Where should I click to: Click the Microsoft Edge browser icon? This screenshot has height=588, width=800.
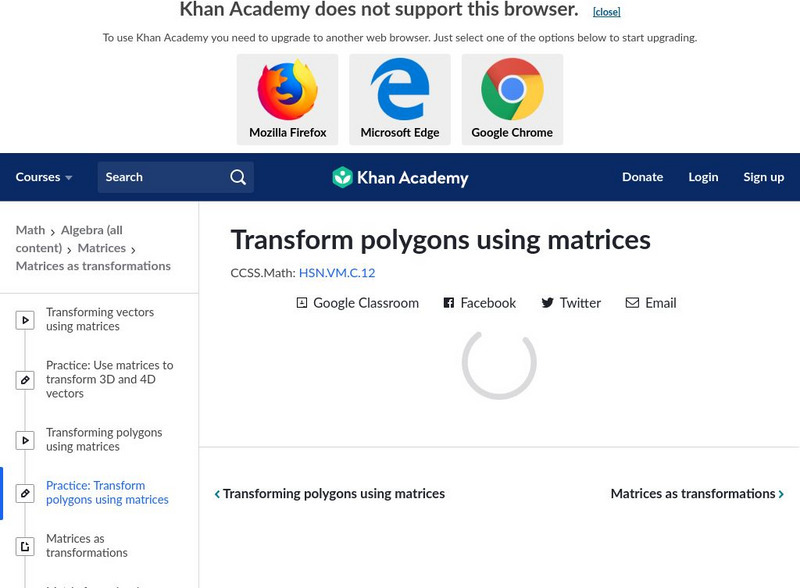pyautogui.click(x=400, y=91)
